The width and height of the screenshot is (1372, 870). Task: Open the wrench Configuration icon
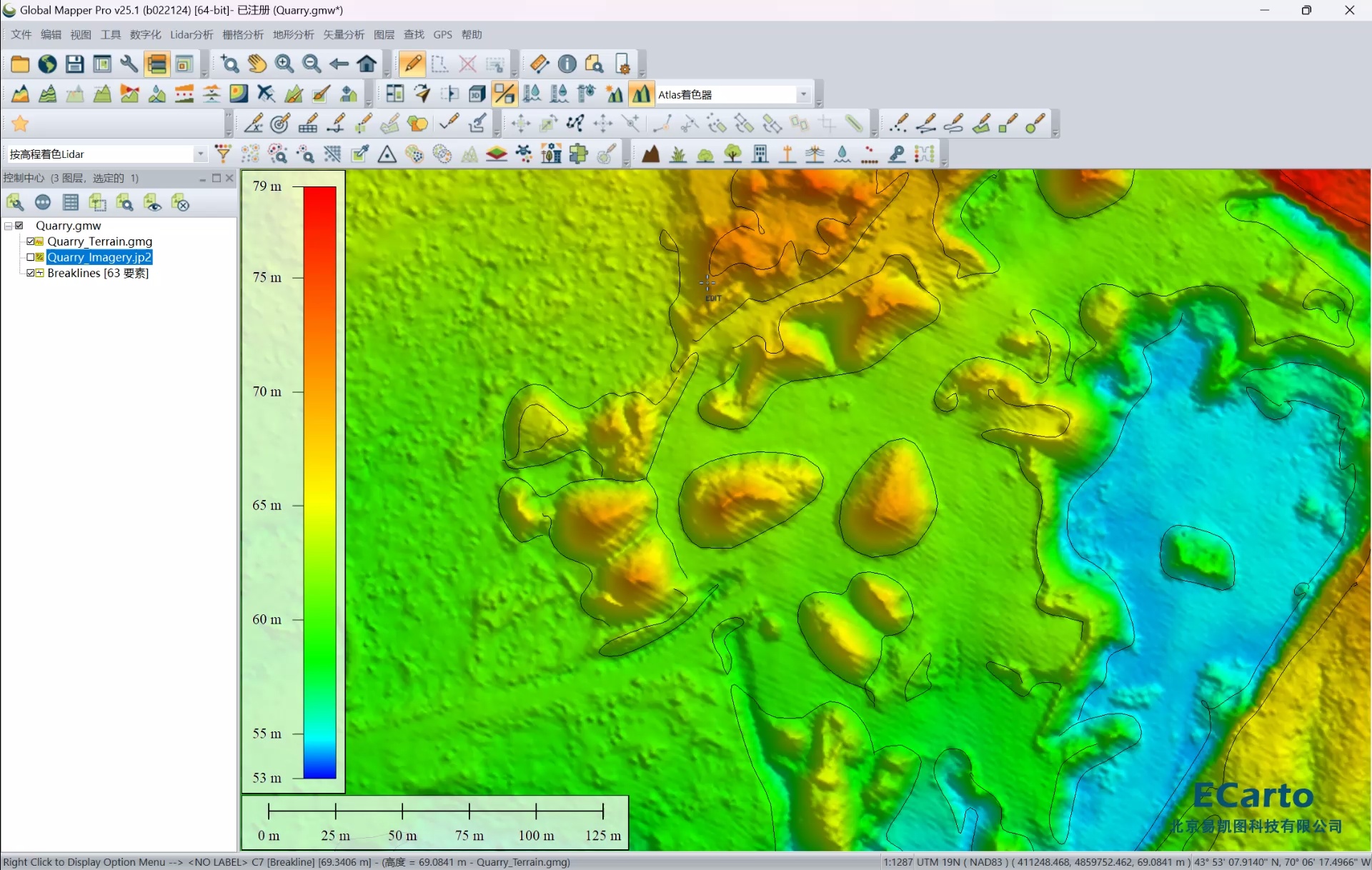point(129,64)
